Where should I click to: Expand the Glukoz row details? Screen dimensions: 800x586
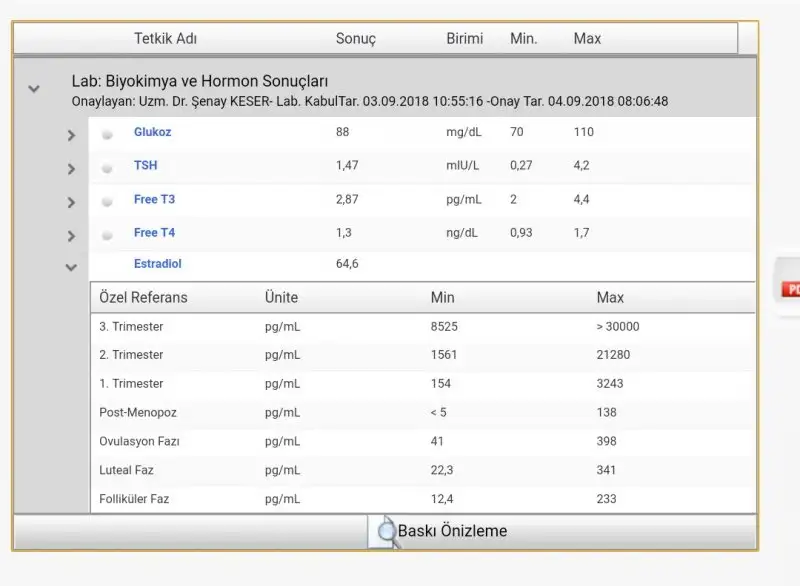[71, 135]
